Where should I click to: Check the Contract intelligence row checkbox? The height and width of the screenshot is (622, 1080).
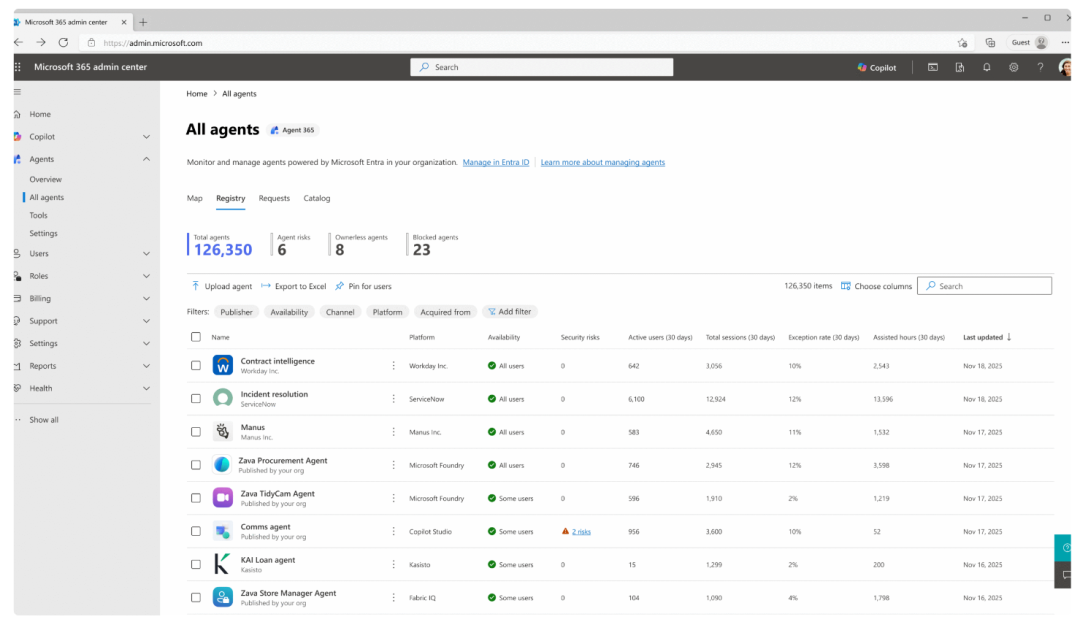[196, 366]
